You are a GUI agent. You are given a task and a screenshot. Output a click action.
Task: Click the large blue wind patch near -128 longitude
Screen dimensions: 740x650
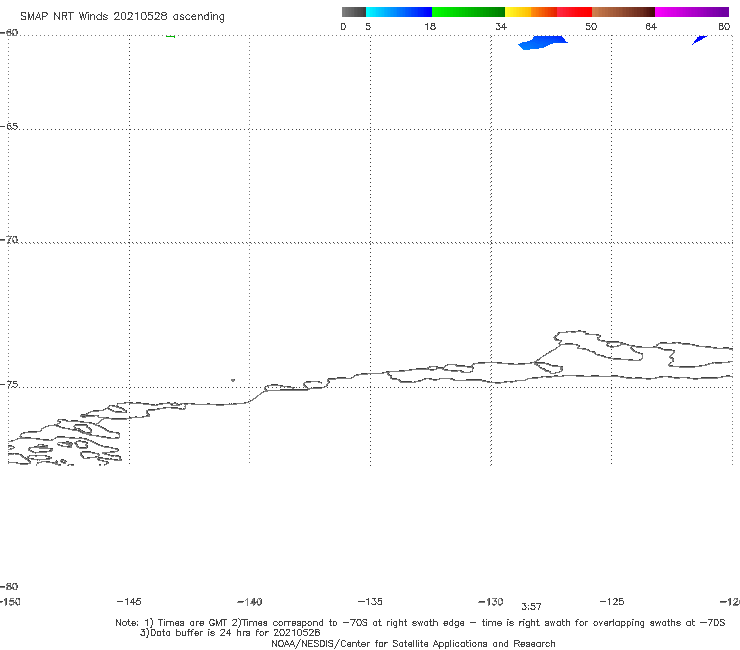pyautogui.click(x=543, y=42)
